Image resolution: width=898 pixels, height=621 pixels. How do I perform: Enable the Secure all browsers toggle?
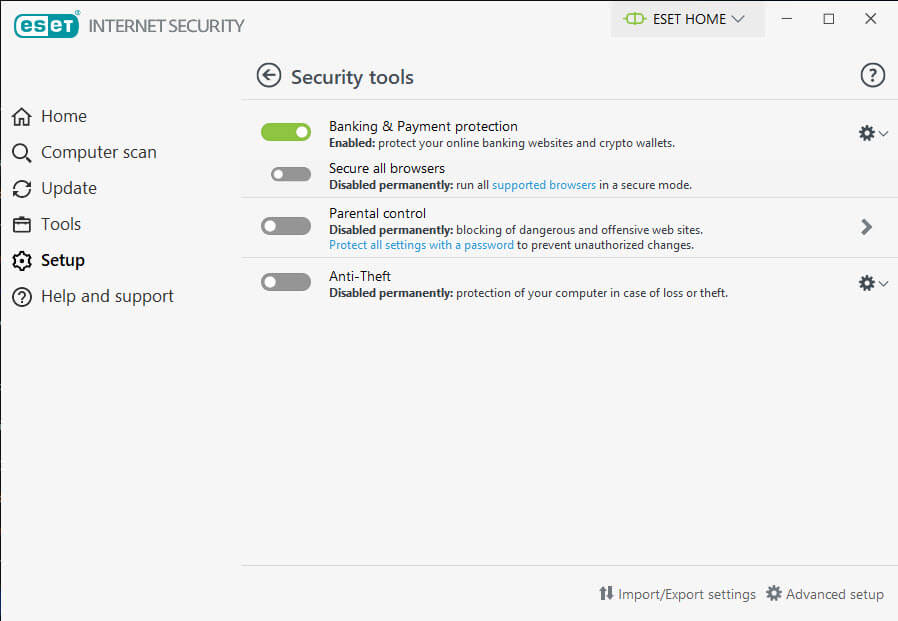291,174
